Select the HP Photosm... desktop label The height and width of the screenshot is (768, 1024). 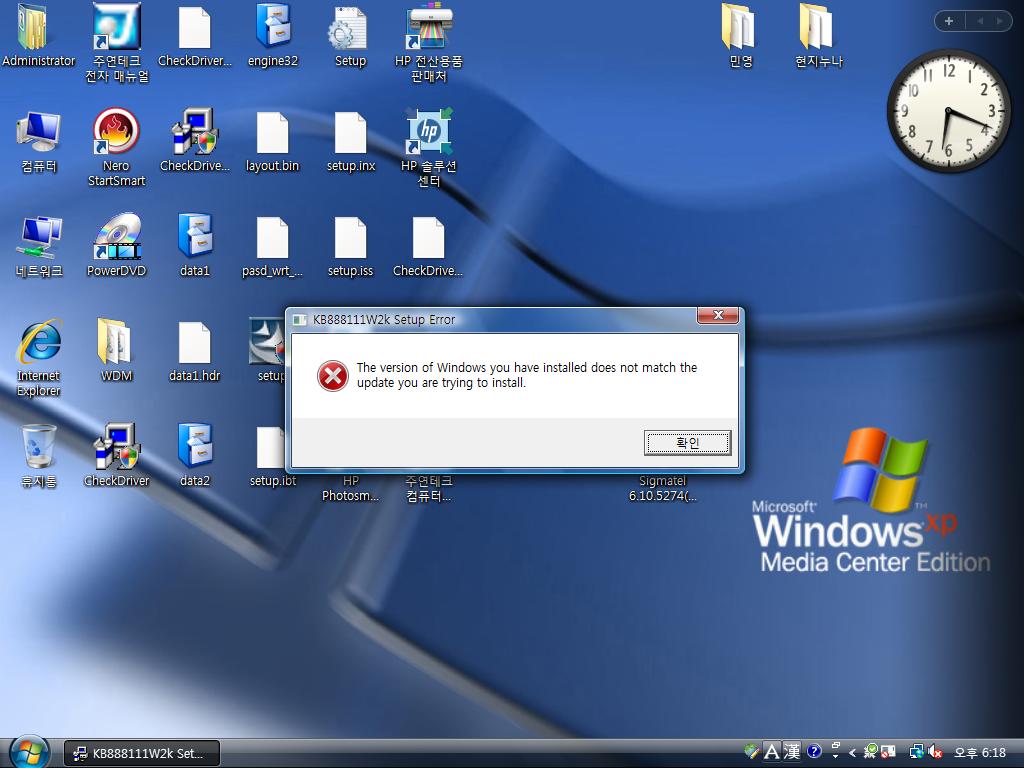point(351,488)
